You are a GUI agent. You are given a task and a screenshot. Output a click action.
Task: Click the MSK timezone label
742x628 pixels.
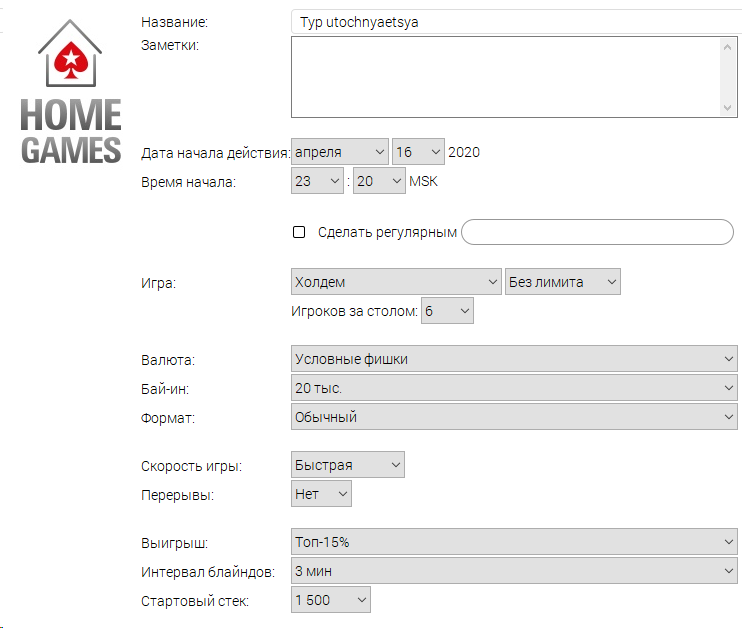tap(424, 181)
